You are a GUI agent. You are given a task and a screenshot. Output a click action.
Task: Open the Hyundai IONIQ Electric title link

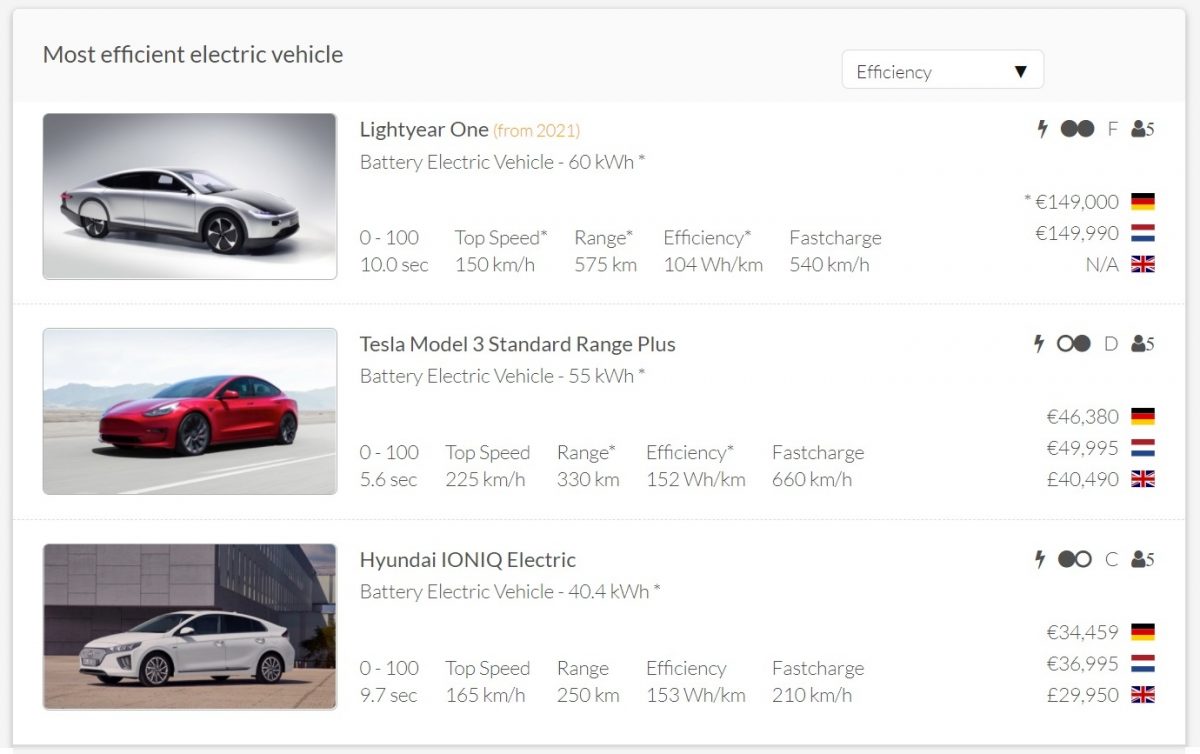(467, 559)
